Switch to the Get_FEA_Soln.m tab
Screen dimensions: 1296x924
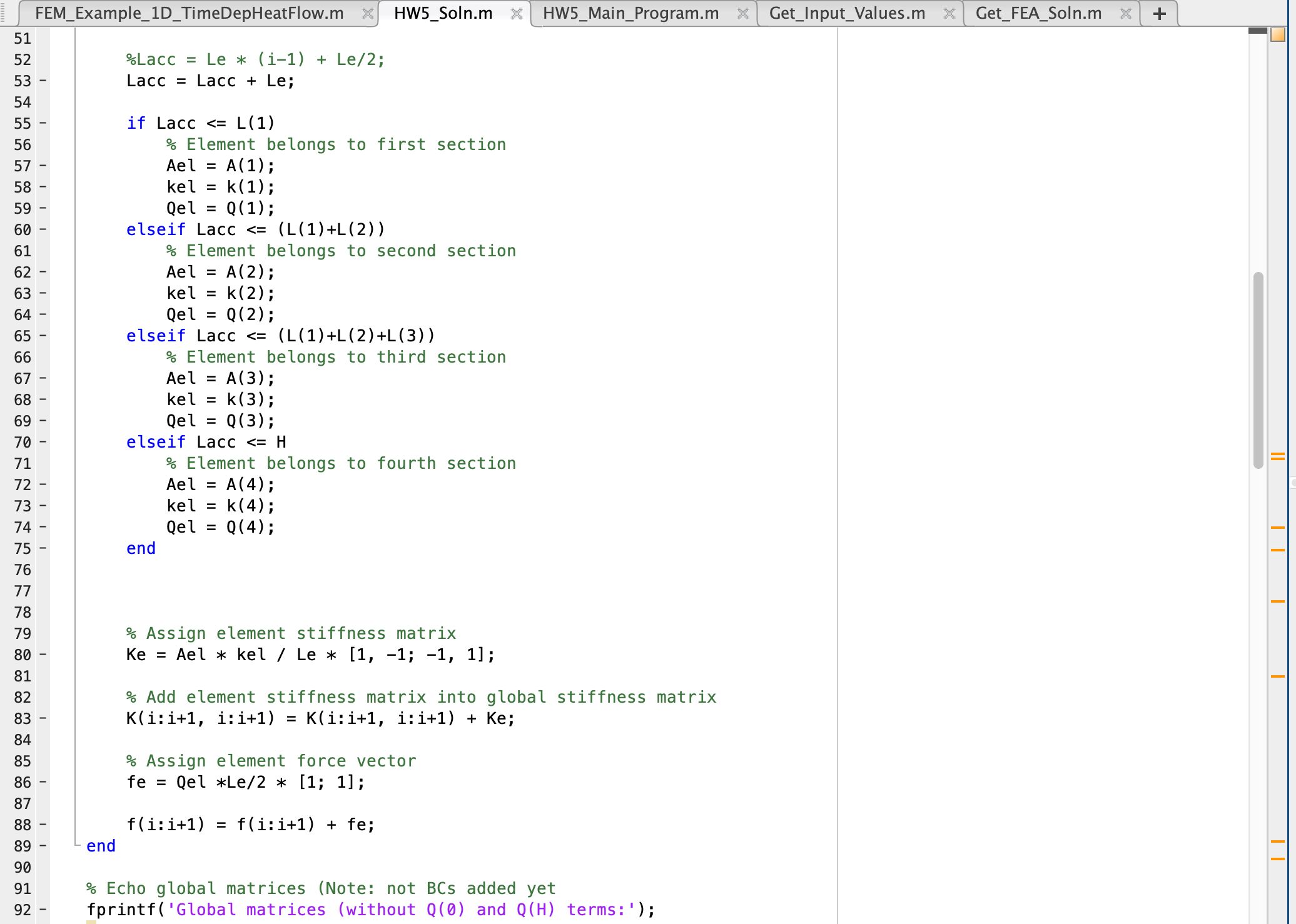coord(1038,13)
